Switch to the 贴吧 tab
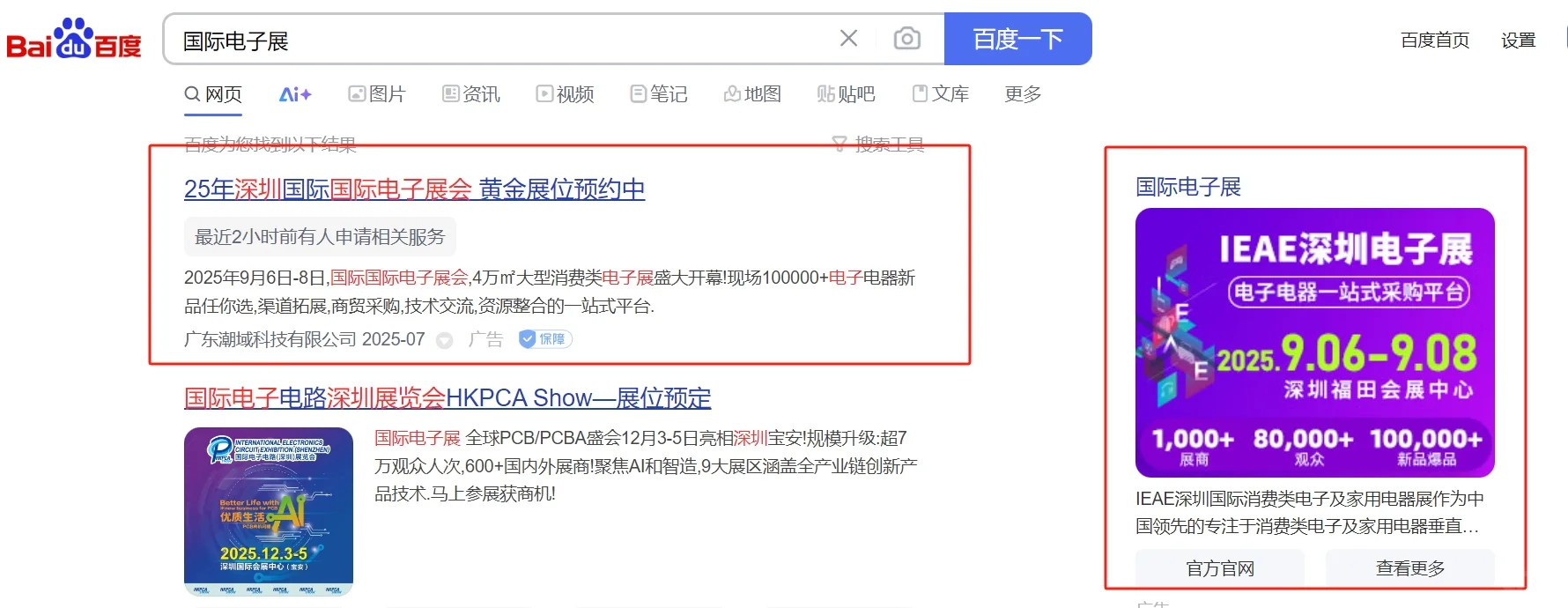The height and width of the screenshot is (608, 1568). (x=846, y=94)
